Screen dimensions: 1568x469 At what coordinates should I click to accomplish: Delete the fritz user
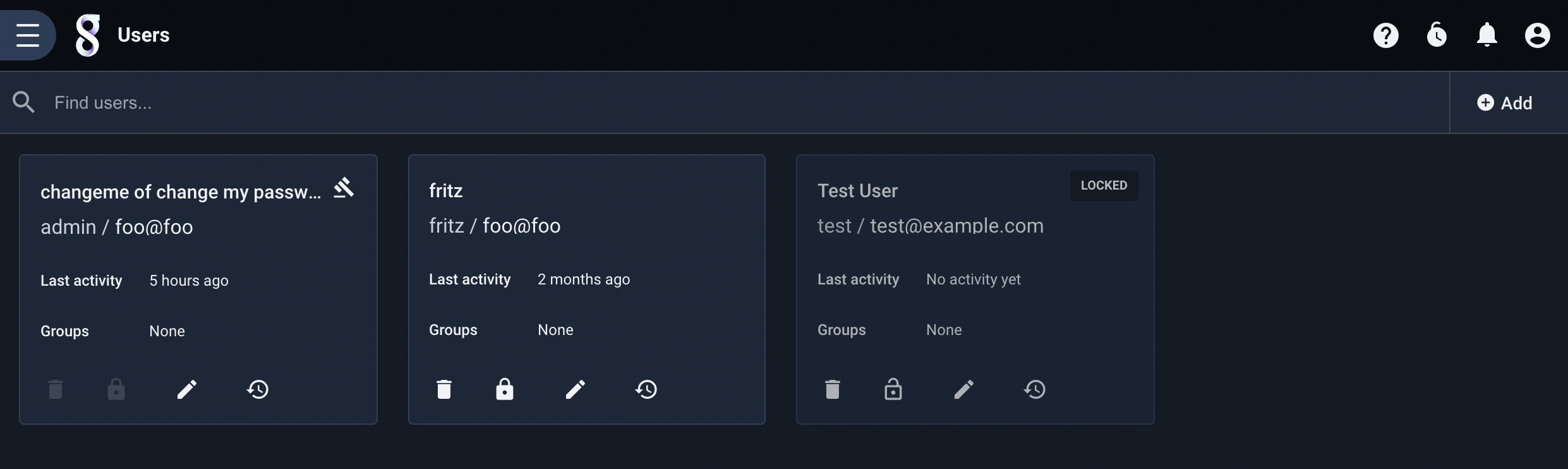point(444,389)
